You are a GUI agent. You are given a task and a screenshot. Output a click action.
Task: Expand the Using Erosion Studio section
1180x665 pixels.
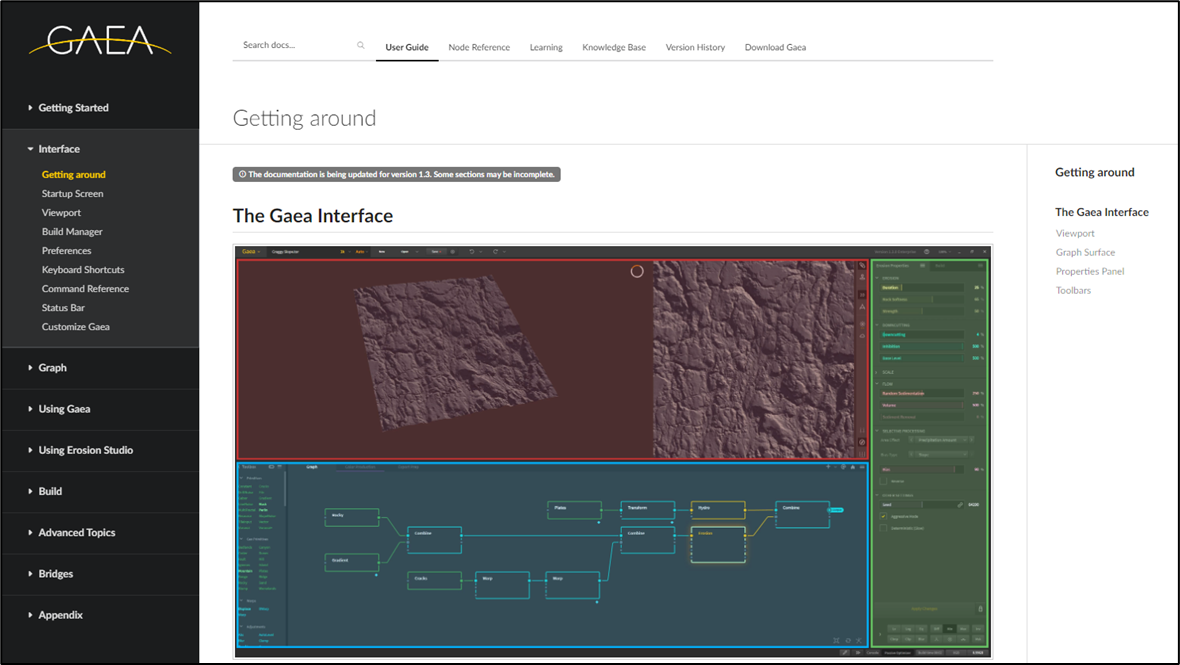(x=85, y=450)
